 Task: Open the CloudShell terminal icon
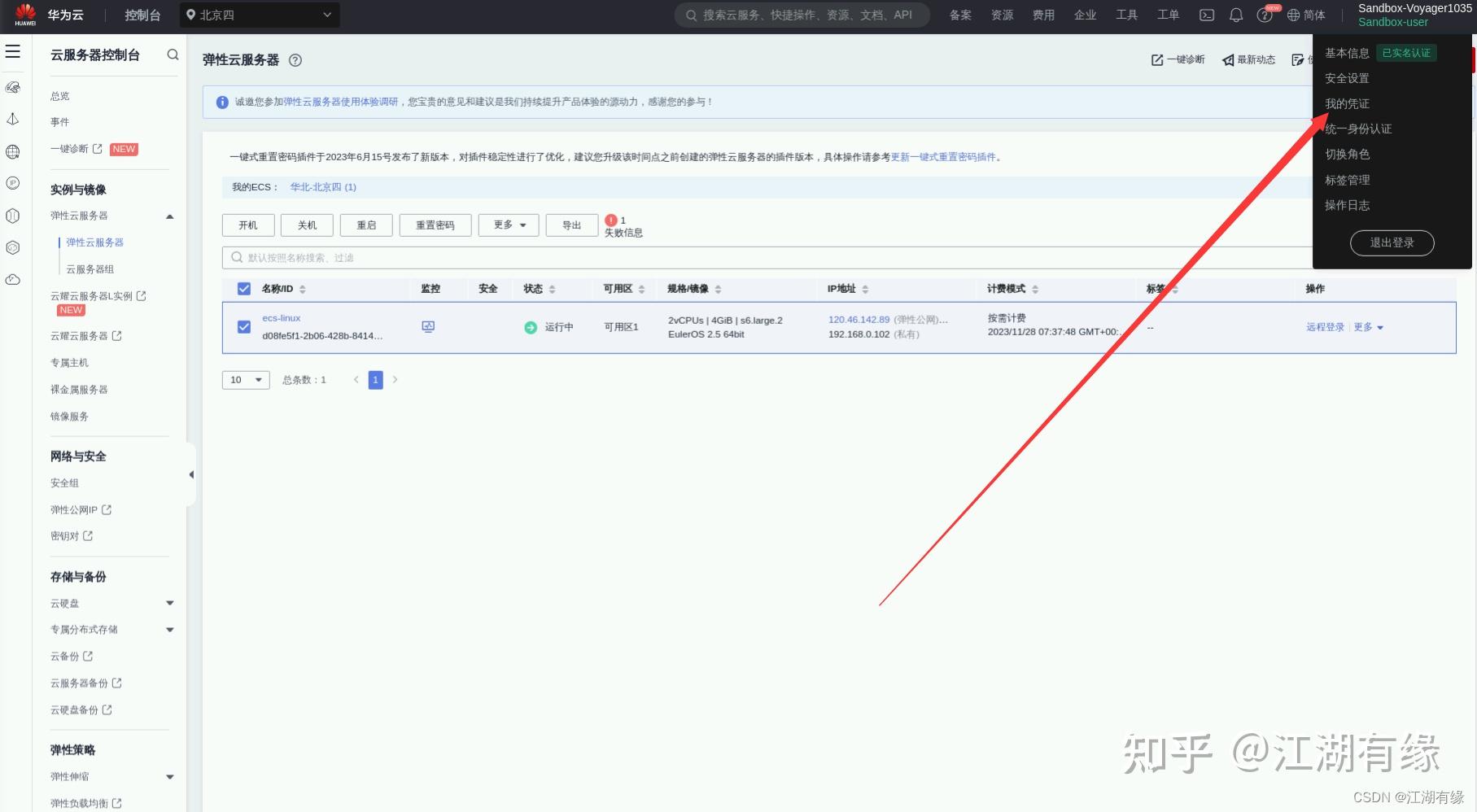[x=1206, y=15]
